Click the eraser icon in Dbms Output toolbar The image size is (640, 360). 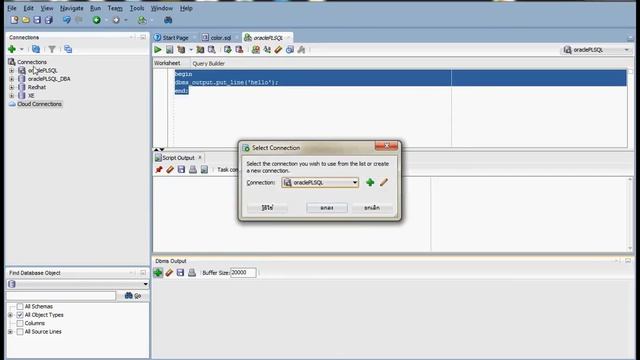pos(169,273)
